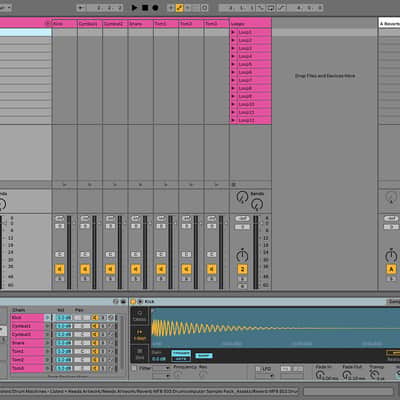Viewport: 400px width, 400px height.
Task: Click the kick waveform sample display
Action: coord(275,328)
